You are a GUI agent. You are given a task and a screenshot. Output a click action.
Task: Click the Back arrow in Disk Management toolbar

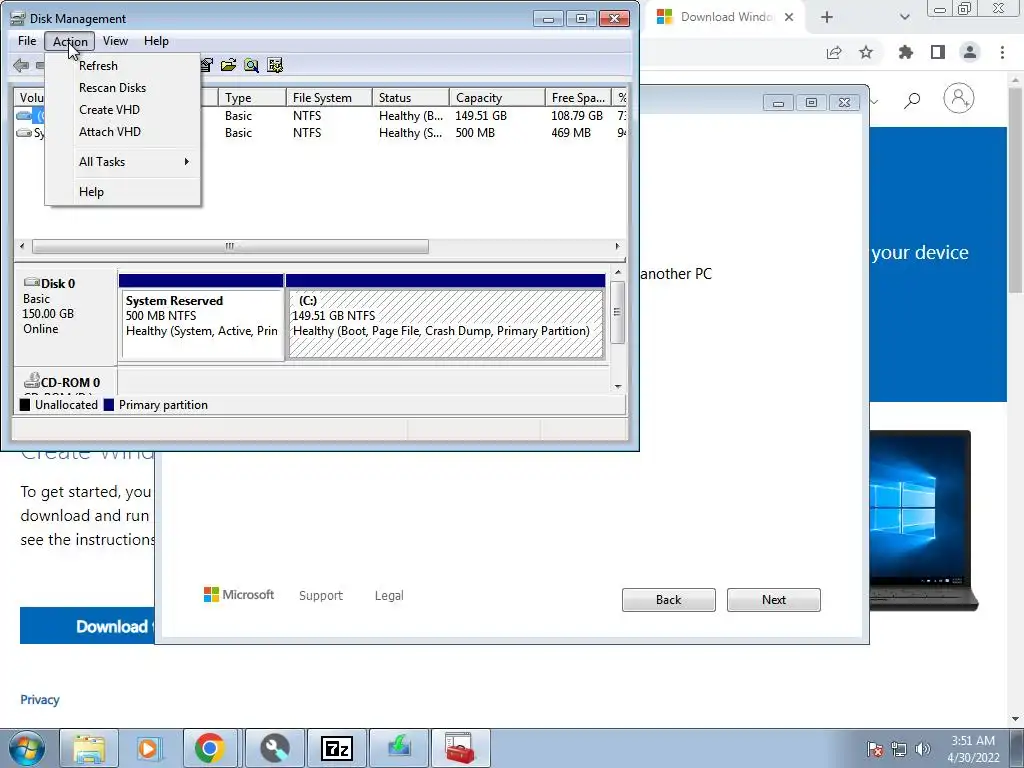click(x=21, y=65)
